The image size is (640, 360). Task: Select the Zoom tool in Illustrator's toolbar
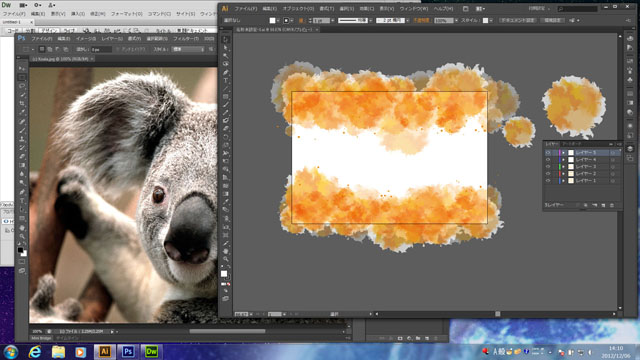click(226, 259)
